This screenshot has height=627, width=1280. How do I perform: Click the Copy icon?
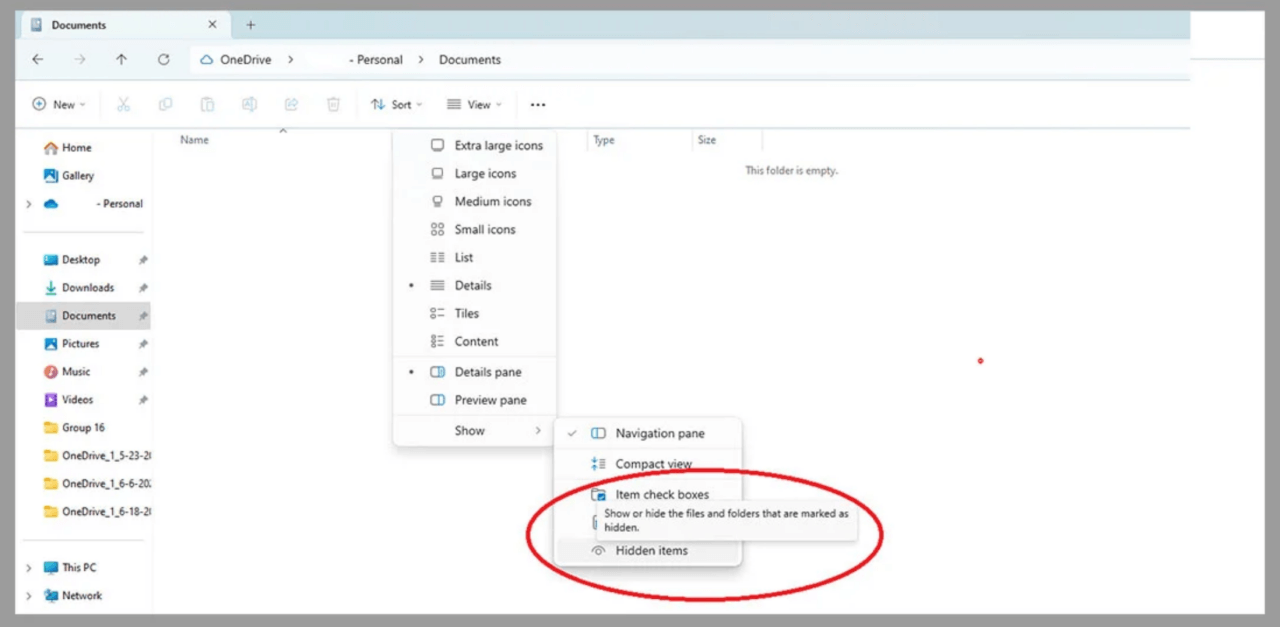(x=165, y=104)
